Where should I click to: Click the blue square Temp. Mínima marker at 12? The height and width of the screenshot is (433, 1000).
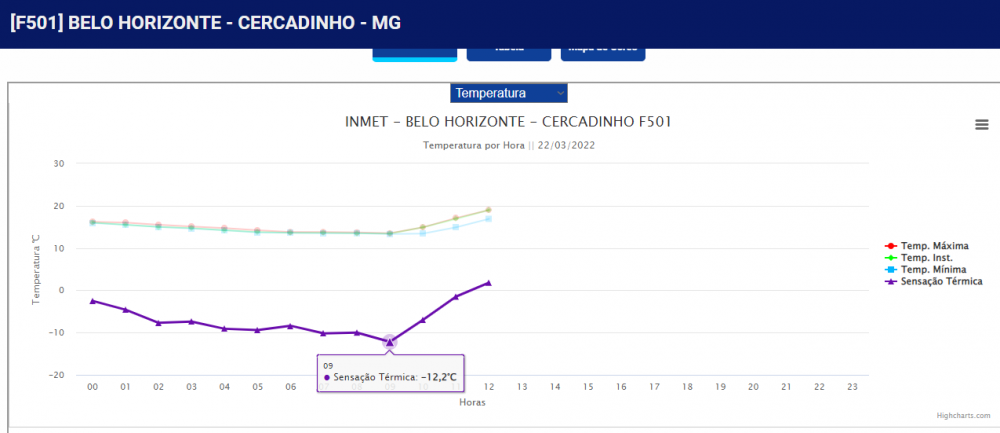click(x=489, y=219)
